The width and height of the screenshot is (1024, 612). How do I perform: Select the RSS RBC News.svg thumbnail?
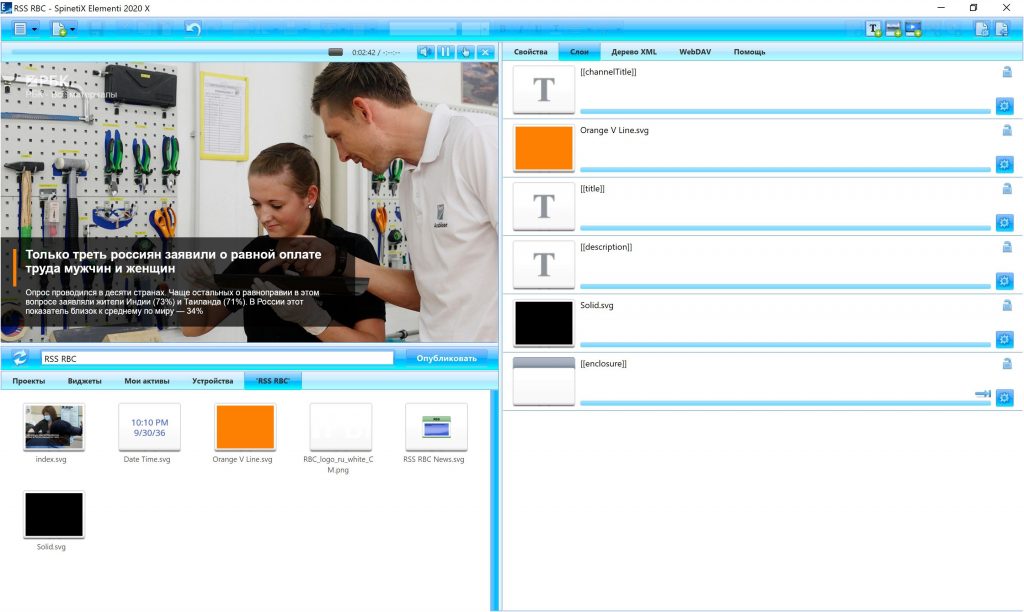435,427
